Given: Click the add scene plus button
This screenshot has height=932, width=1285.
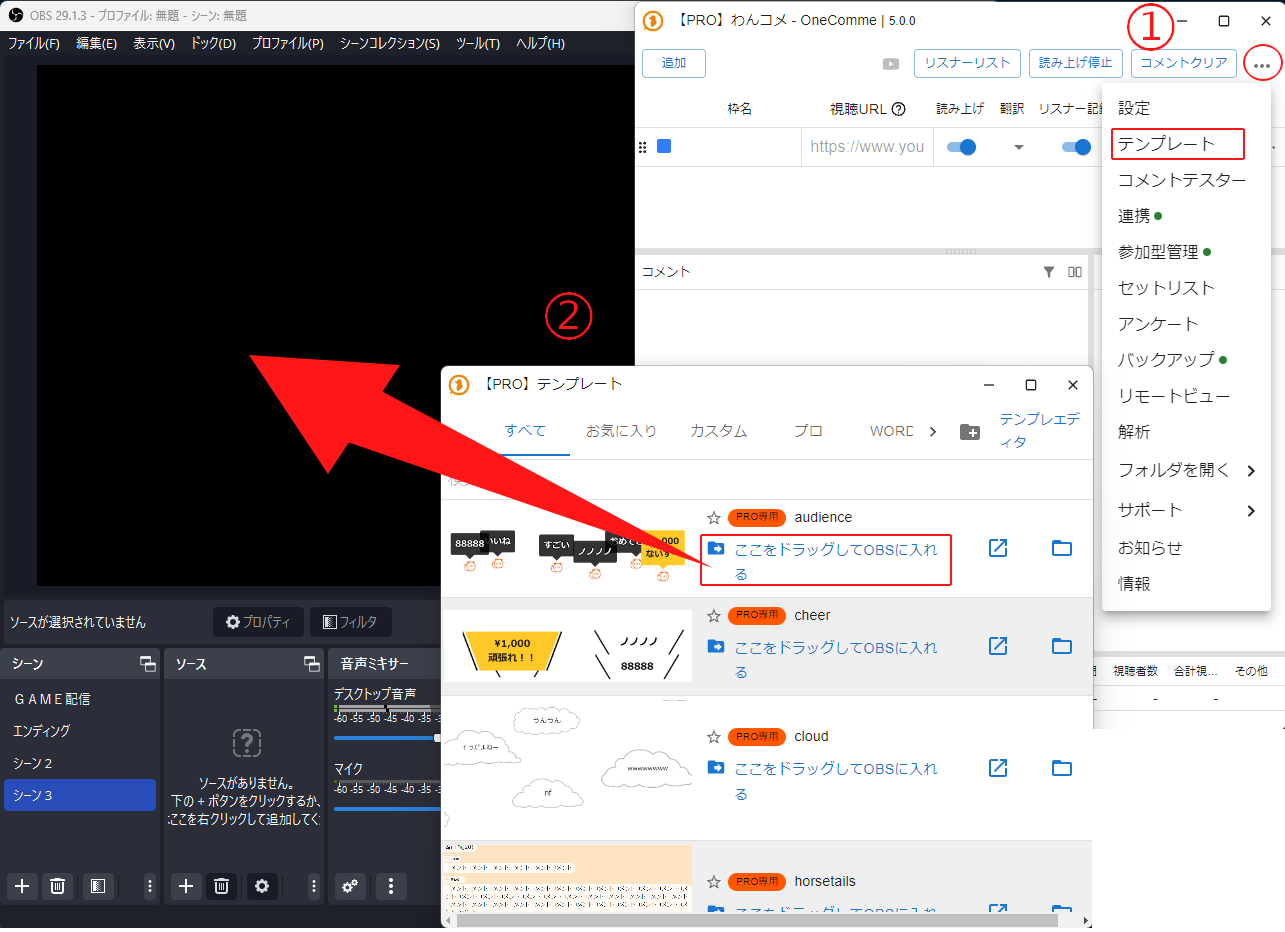Looking at the screenshot, I should click(x=22, y=886).
